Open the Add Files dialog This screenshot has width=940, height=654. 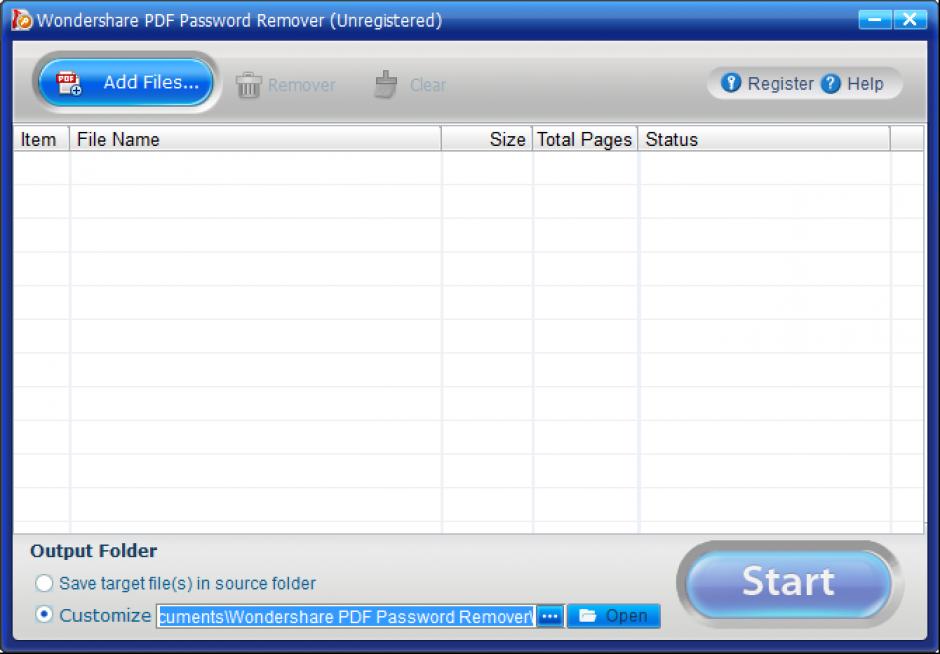click(125, 83)
